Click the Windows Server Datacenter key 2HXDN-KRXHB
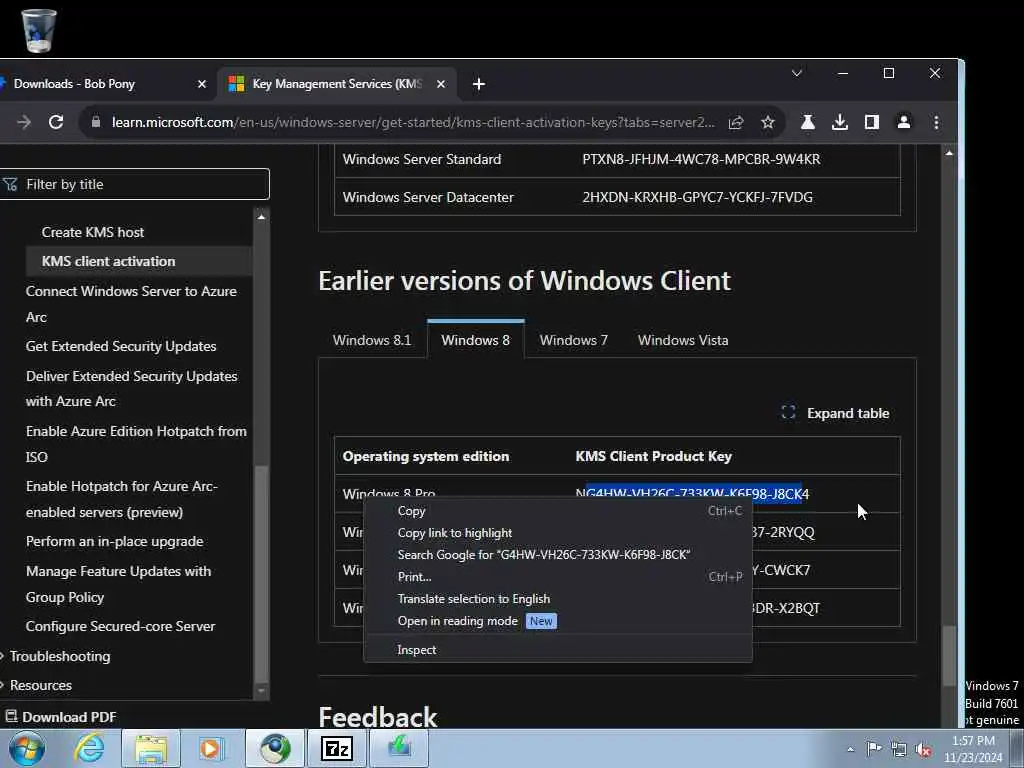The height and width of the screenshot is (768, 1024). 697,197
